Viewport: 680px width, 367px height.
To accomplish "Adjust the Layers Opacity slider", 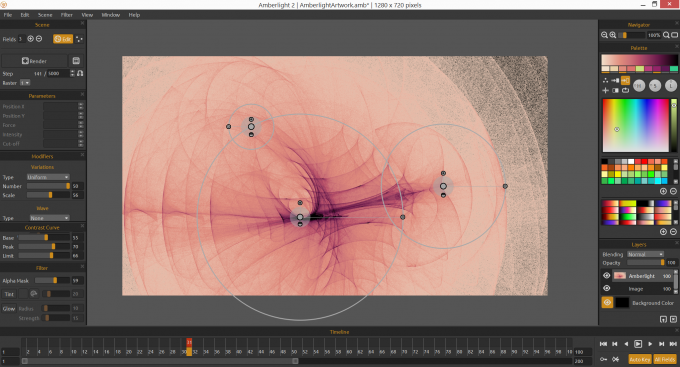I will pyautogui.click(x=646, y=262).
